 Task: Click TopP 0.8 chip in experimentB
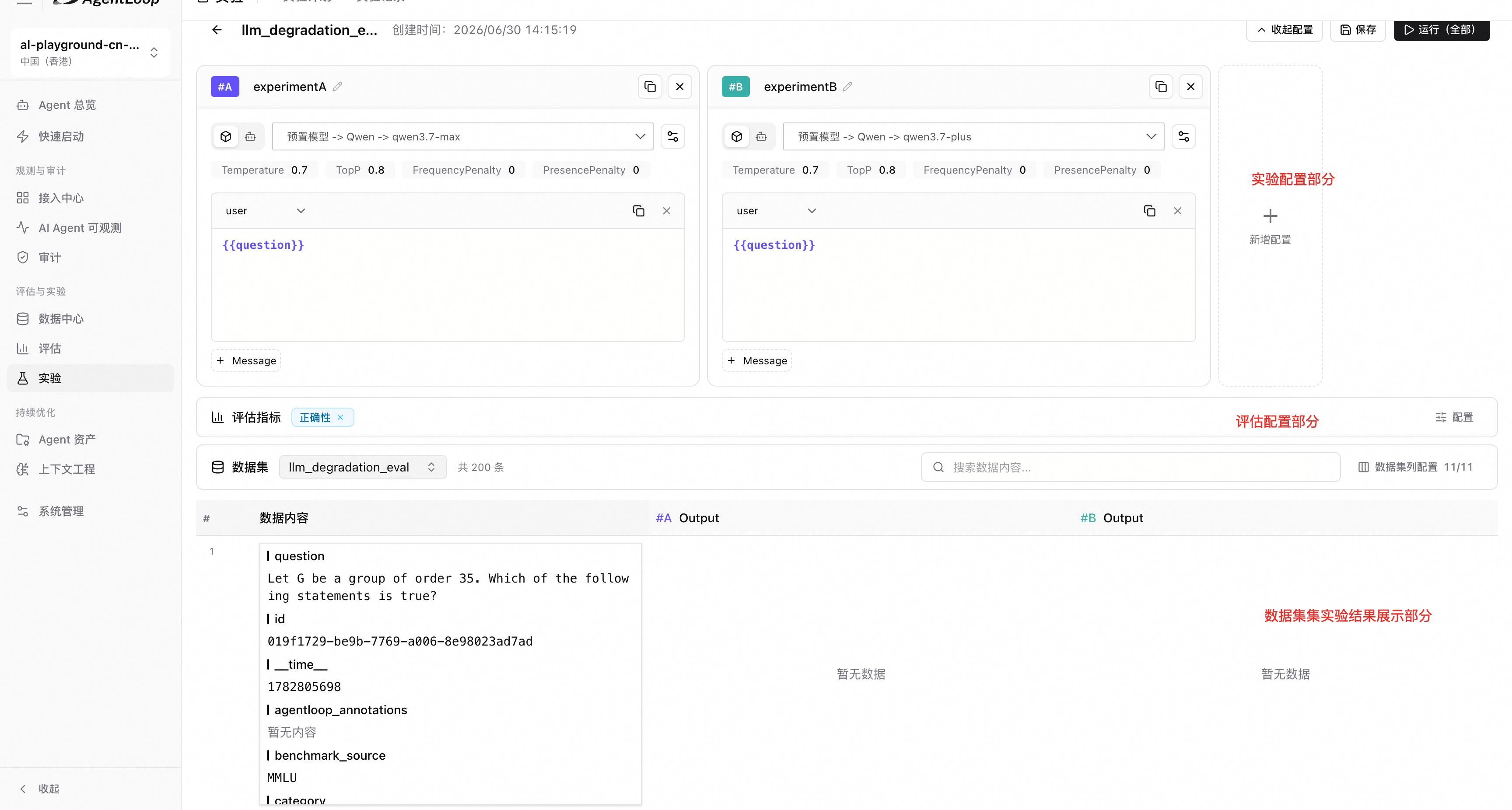(x=871, y=170)
